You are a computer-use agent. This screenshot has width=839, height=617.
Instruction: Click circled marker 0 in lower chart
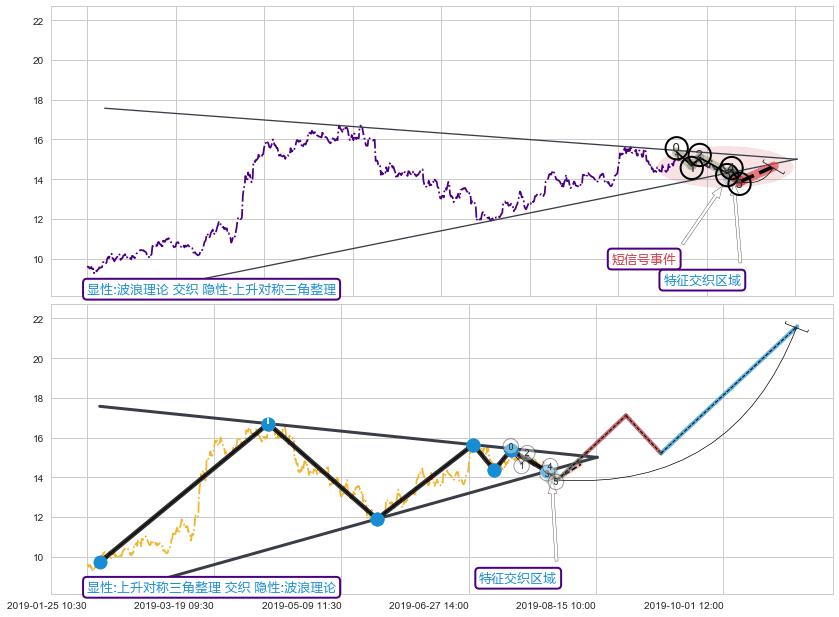[510, 447]
